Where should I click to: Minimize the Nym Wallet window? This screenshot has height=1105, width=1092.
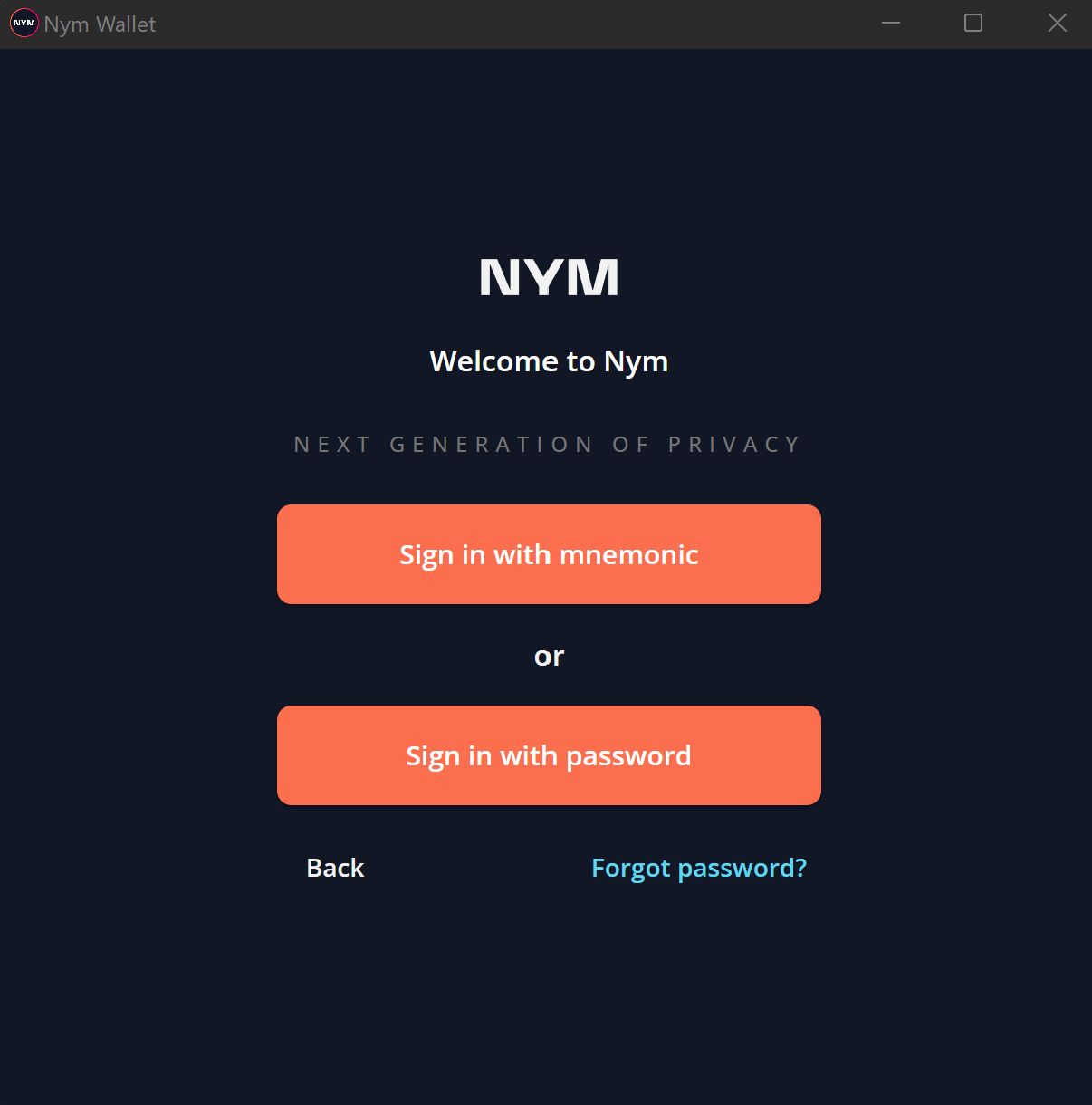891,24
